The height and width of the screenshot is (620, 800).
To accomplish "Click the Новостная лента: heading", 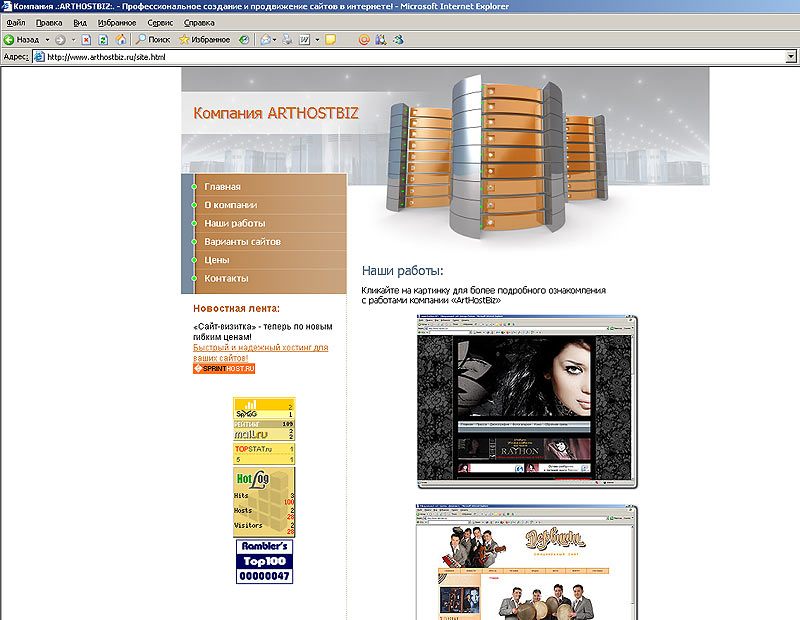I will [x=236, y=309].
